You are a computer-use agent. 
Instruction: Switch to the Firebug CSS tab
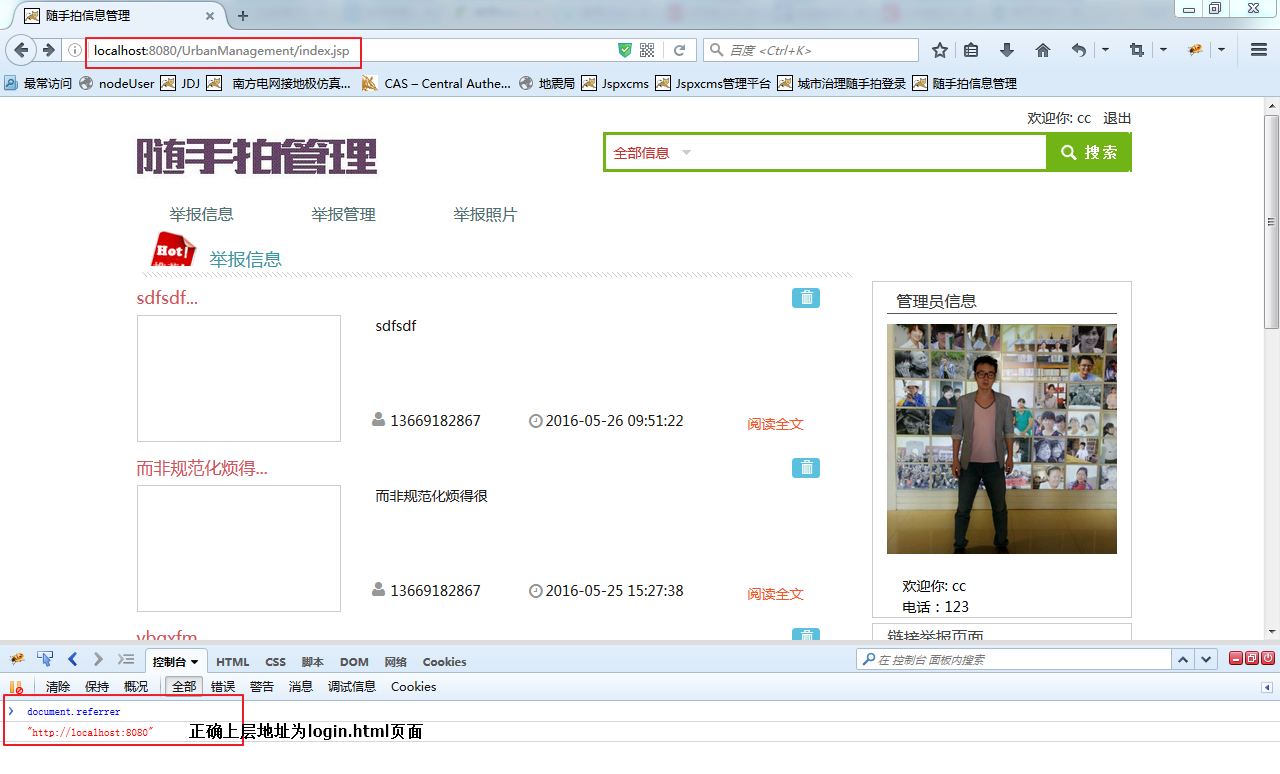pos(275,662)
